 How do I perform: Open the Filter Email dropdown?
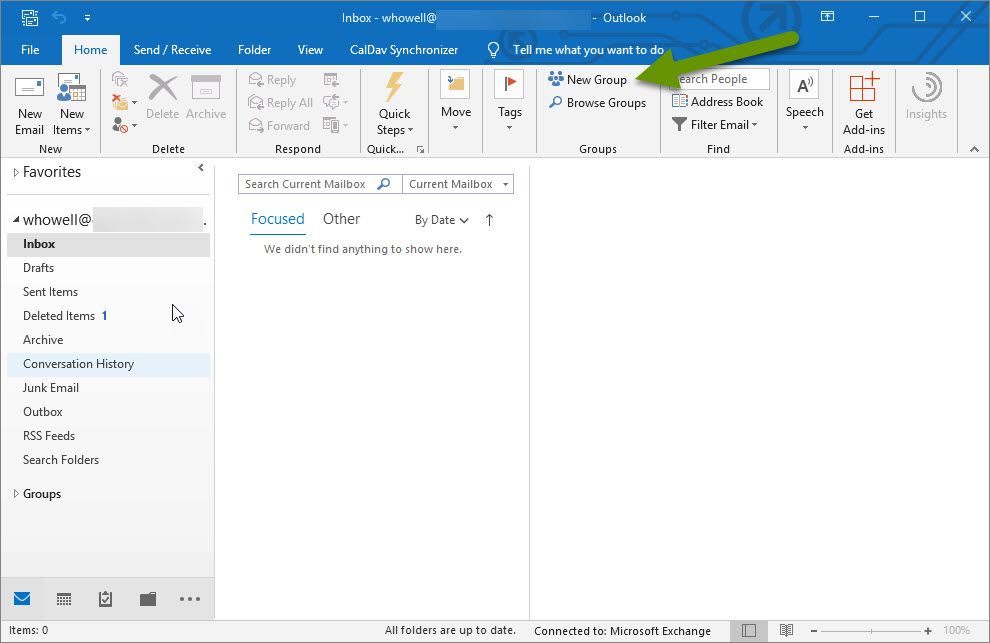click(716, 124)
